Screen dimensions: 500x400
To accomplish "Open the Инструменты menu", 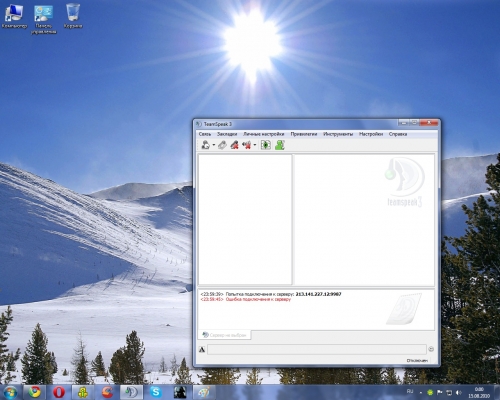I will 338,134.
